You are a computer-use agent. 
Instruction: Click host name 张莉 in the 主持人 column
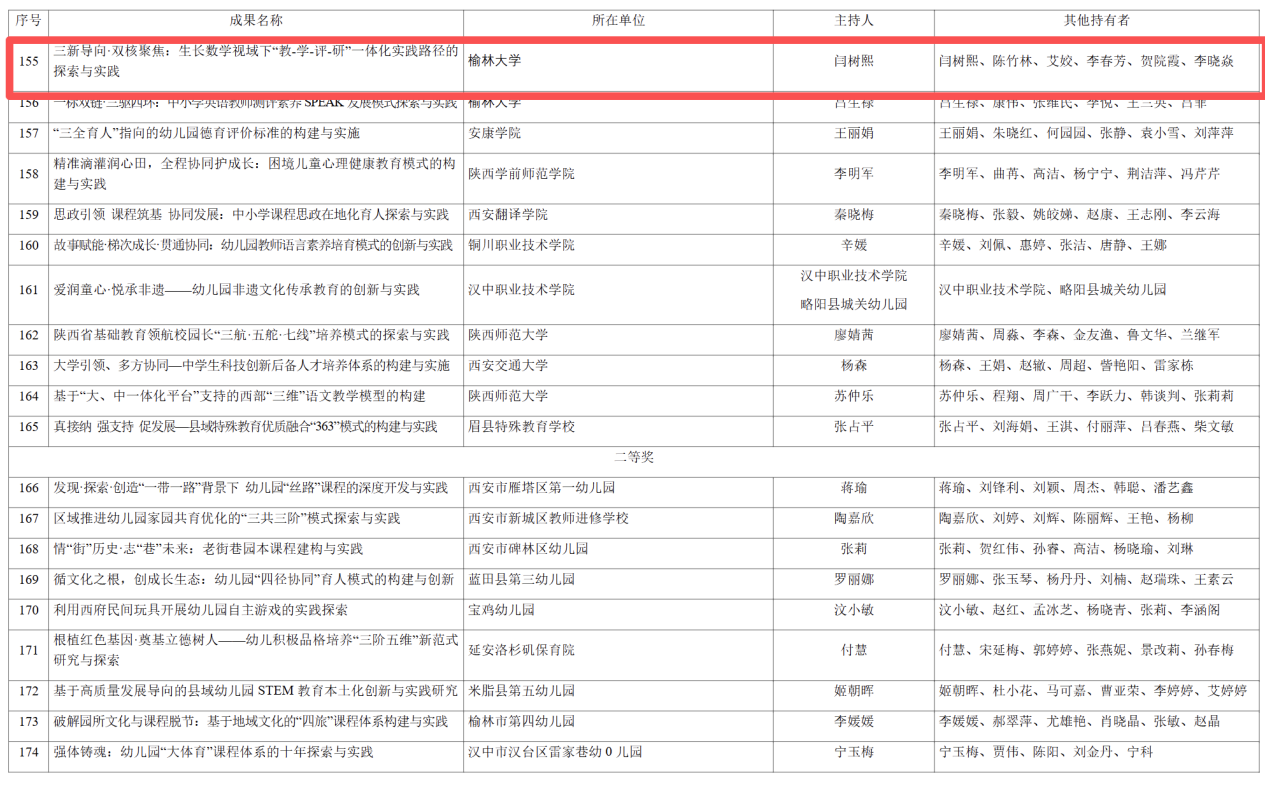854,549
